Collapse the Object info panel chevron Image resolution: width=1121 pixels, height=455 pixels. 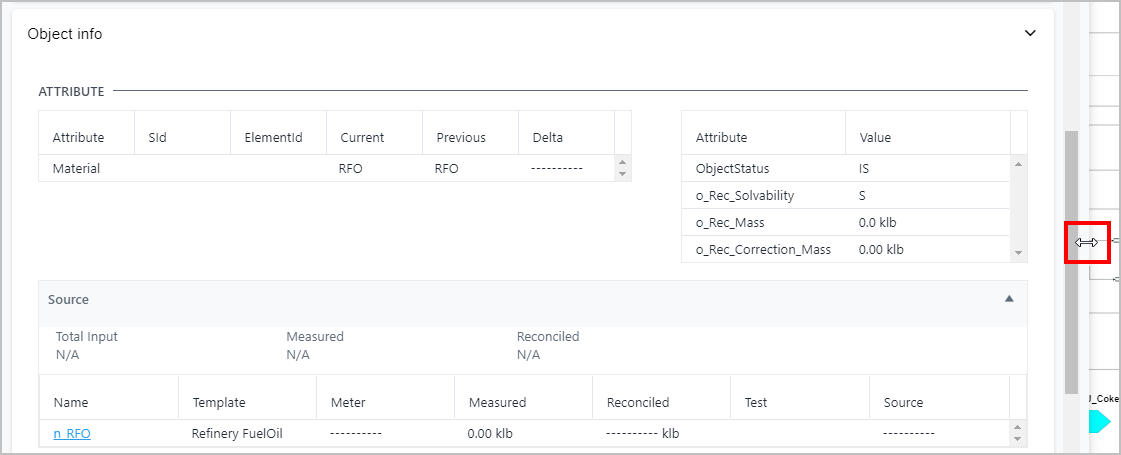[x=1030, y=33]
